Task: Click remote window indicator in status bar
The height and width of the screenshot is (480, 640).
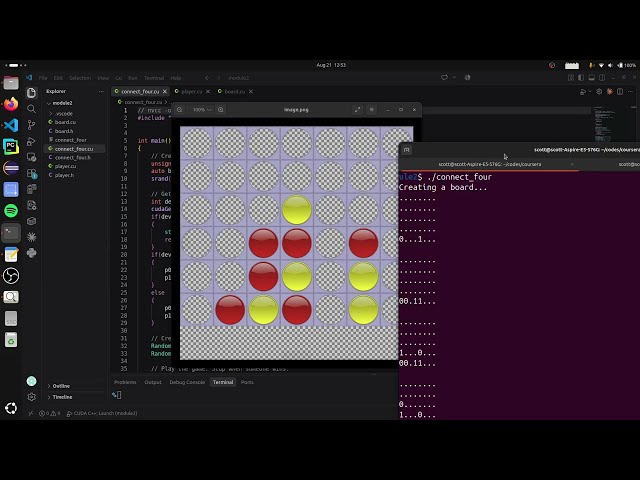Action: pyautogui.click(x=31, y=413)
